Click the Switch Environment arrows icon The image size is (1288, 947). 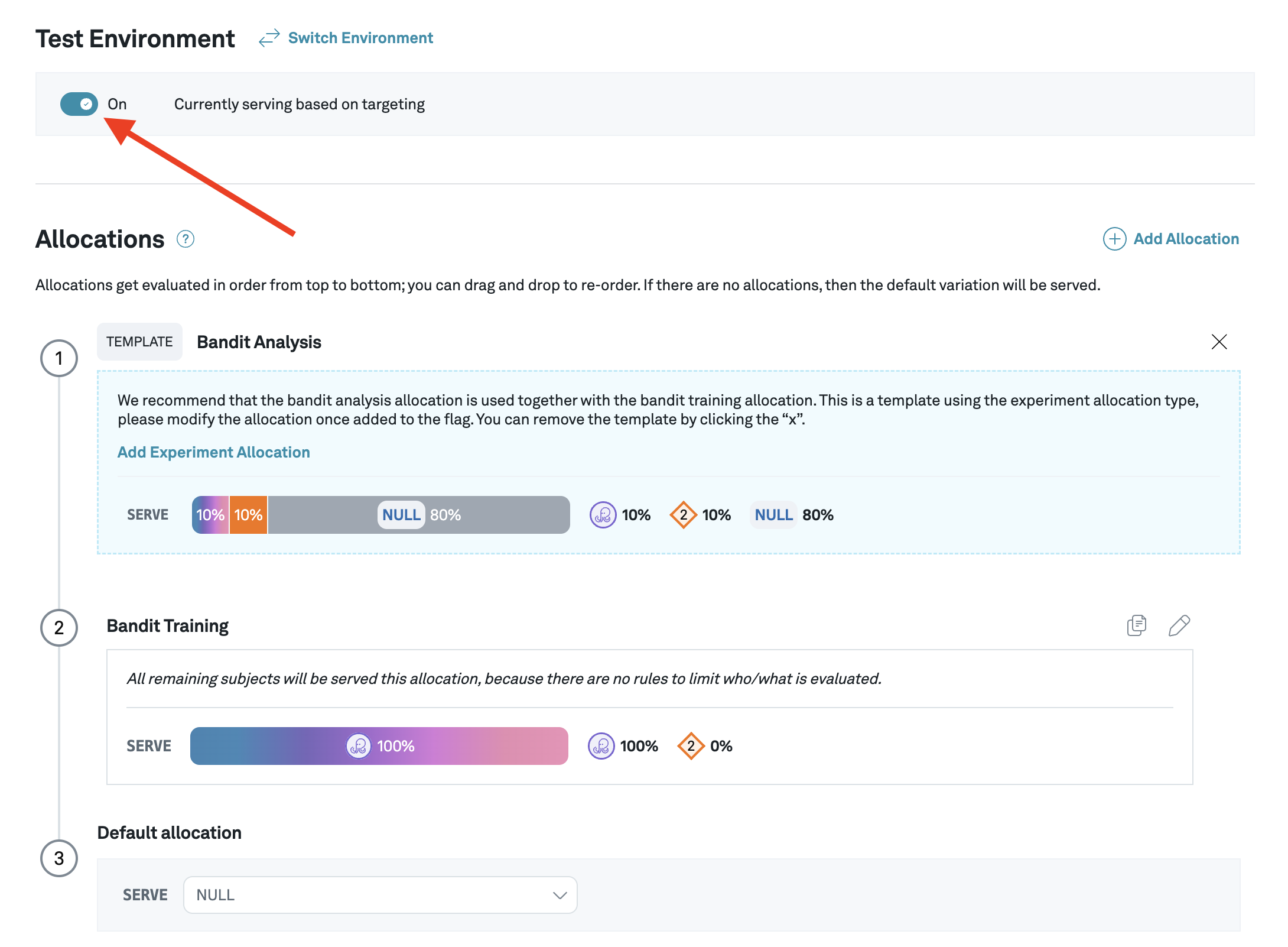[x=269, y=38]
